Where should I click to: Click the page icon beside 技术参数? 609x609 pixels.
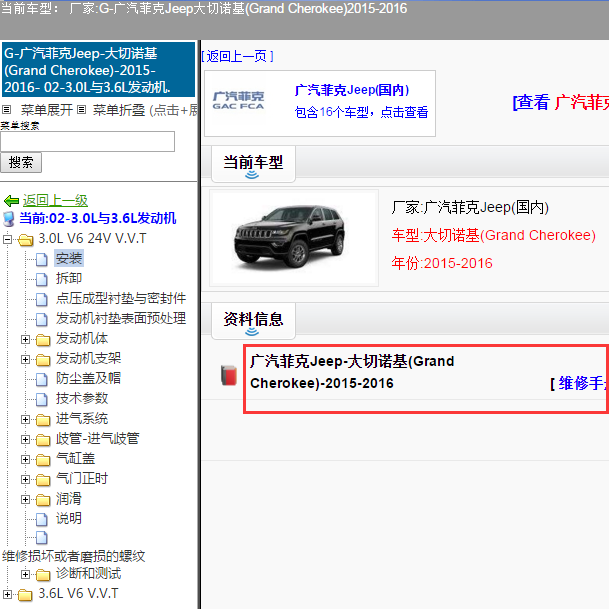tap(42, 399)
